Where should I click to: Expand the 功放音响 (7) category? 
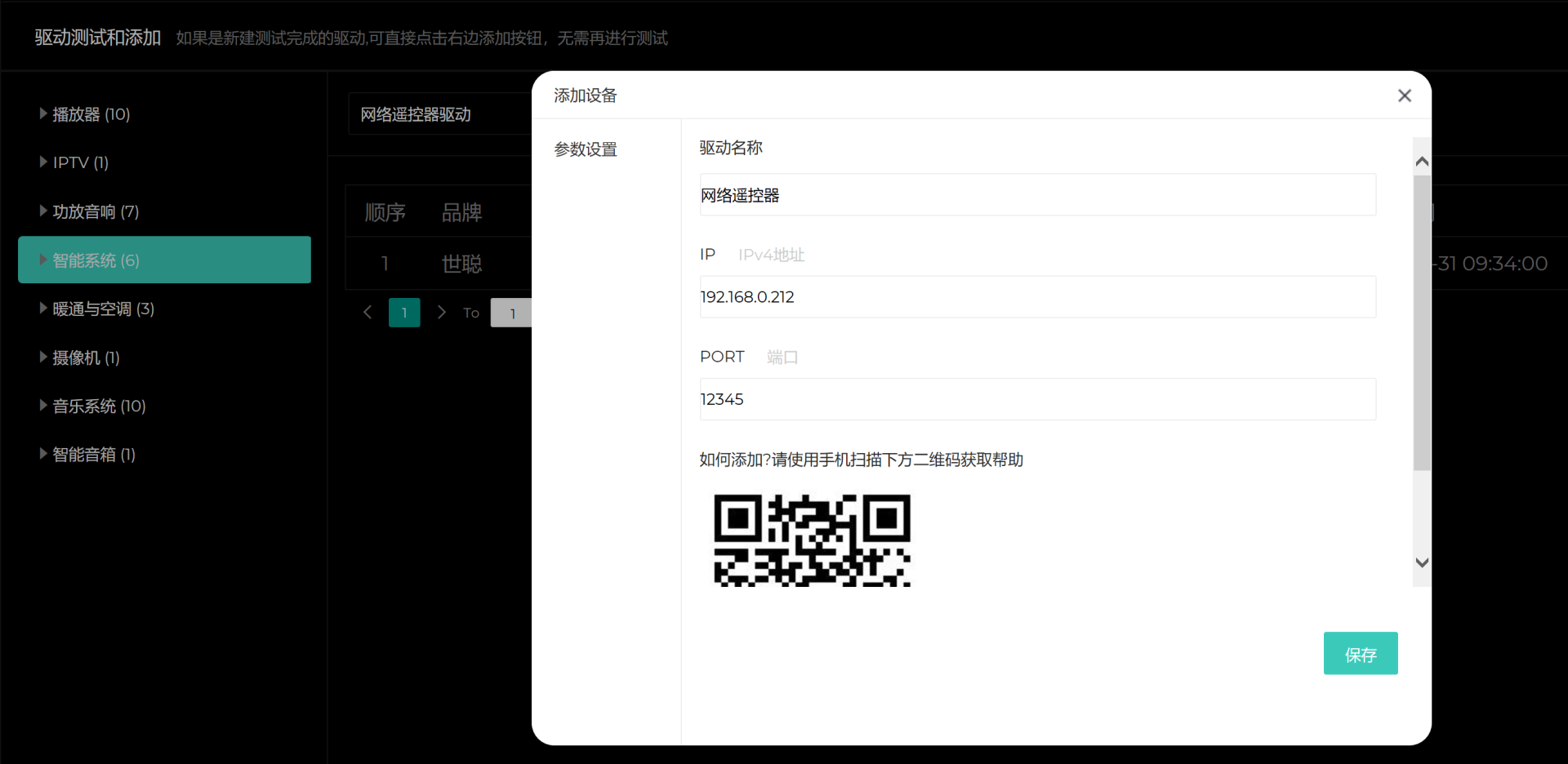[43, 211]
